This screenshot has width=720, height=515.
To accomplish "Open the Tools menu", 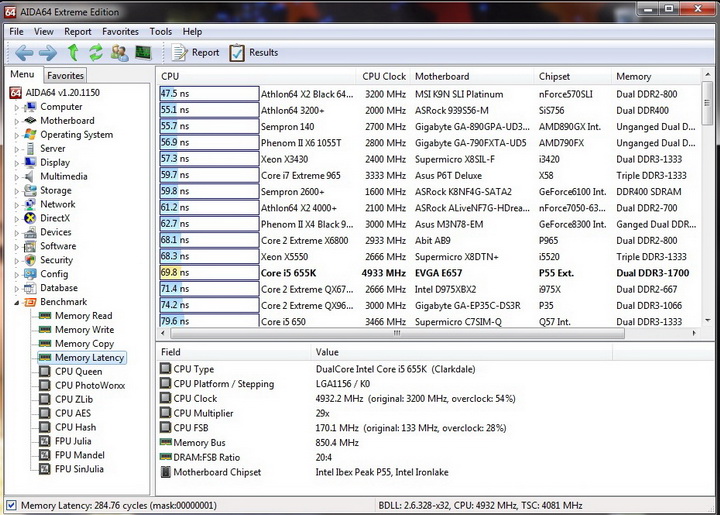I will pyautogui.click(x=161, y=32).
